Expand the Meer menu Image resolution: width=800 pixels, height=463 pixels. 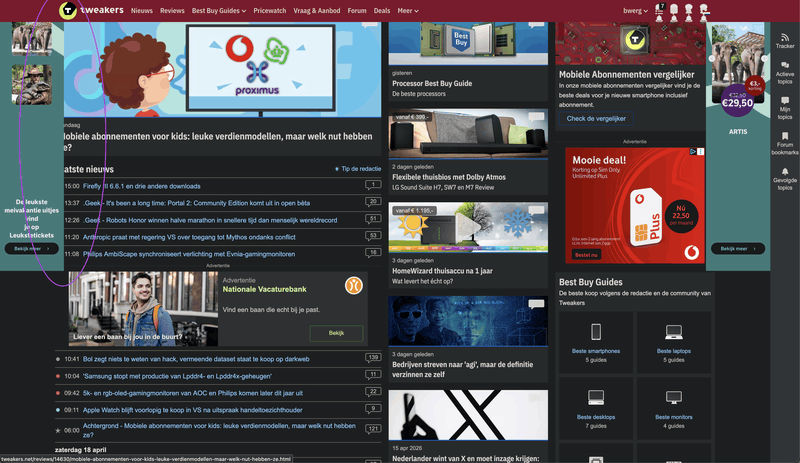coord(408,11)
